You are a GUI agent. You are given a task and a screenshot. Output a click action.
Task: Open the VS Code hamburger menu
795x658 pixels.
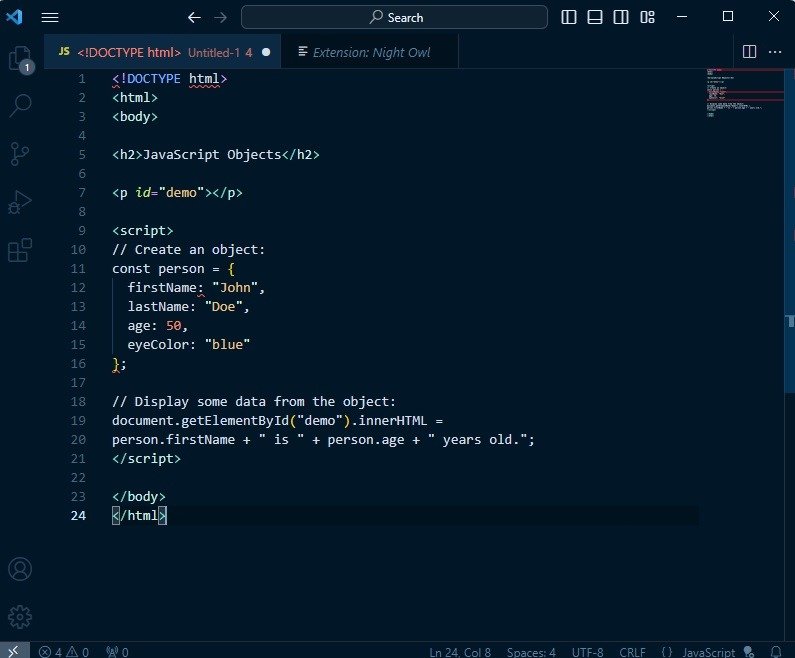(x=50, y=18)
